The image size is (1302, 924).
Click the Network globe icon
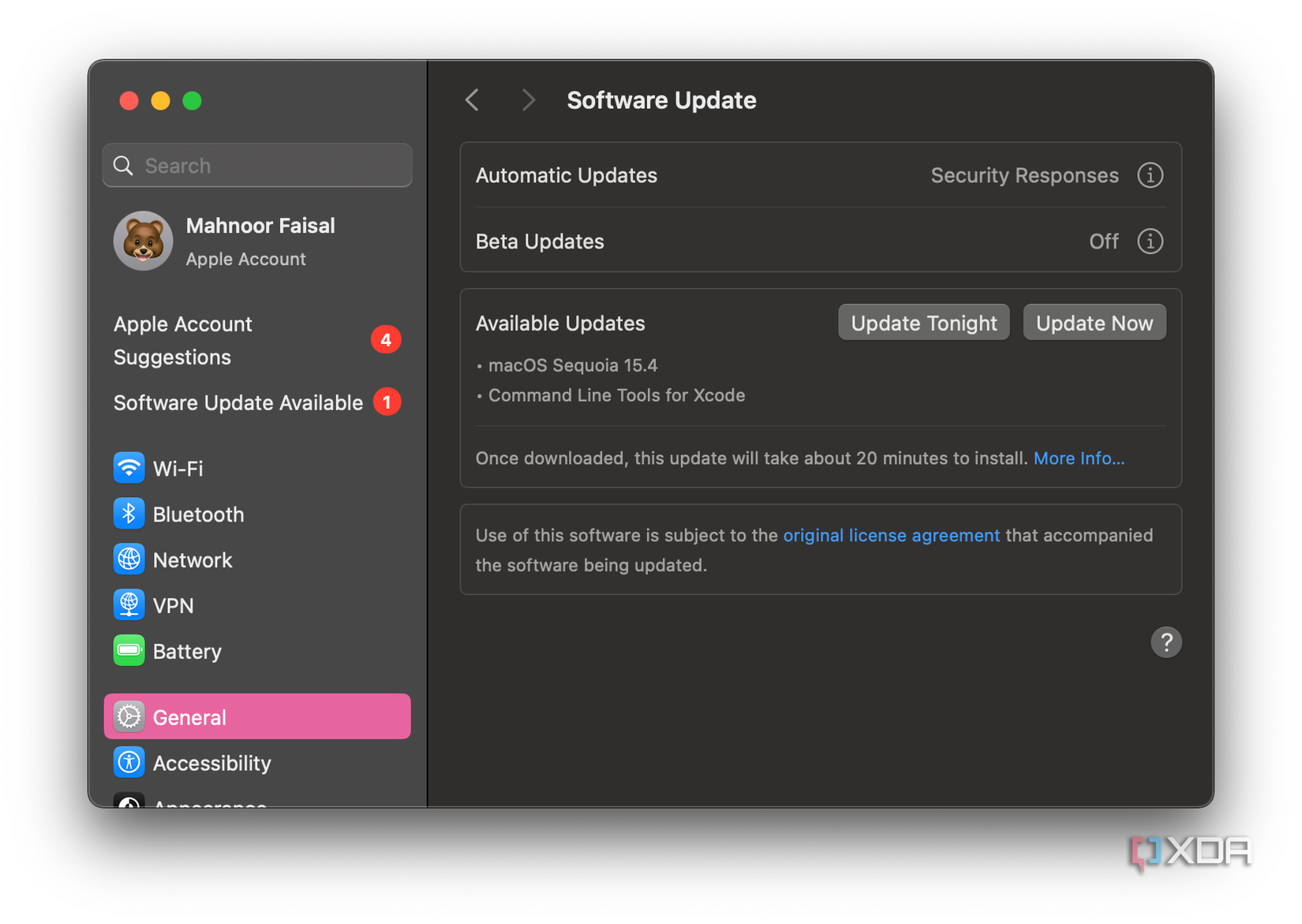129,559
